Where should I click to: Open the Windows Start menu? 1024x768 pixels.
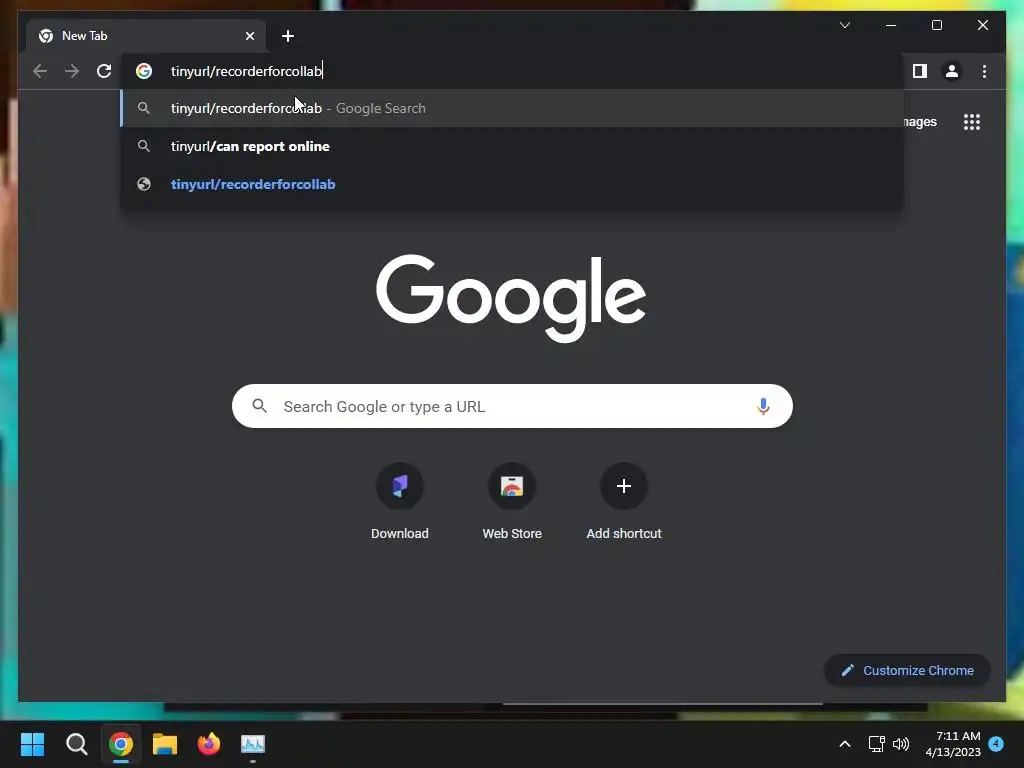(x=32, y=744)
